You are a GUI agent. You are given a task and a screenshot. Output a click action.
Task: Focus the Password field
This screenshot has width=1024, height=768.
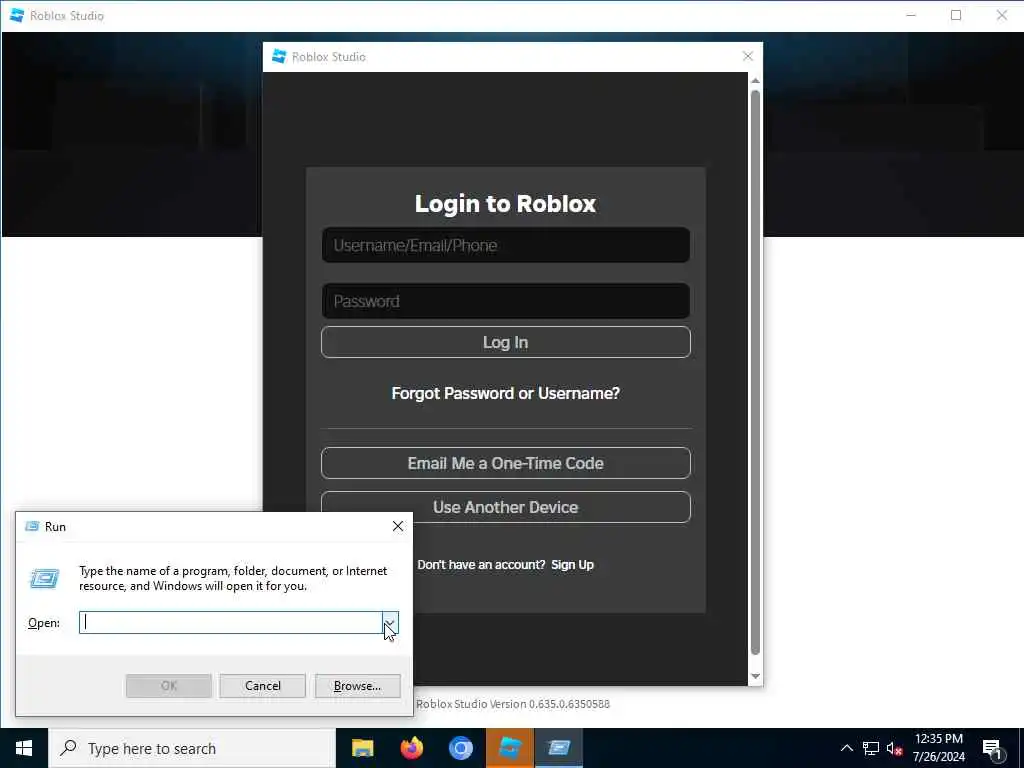click(x=505, y=301)
